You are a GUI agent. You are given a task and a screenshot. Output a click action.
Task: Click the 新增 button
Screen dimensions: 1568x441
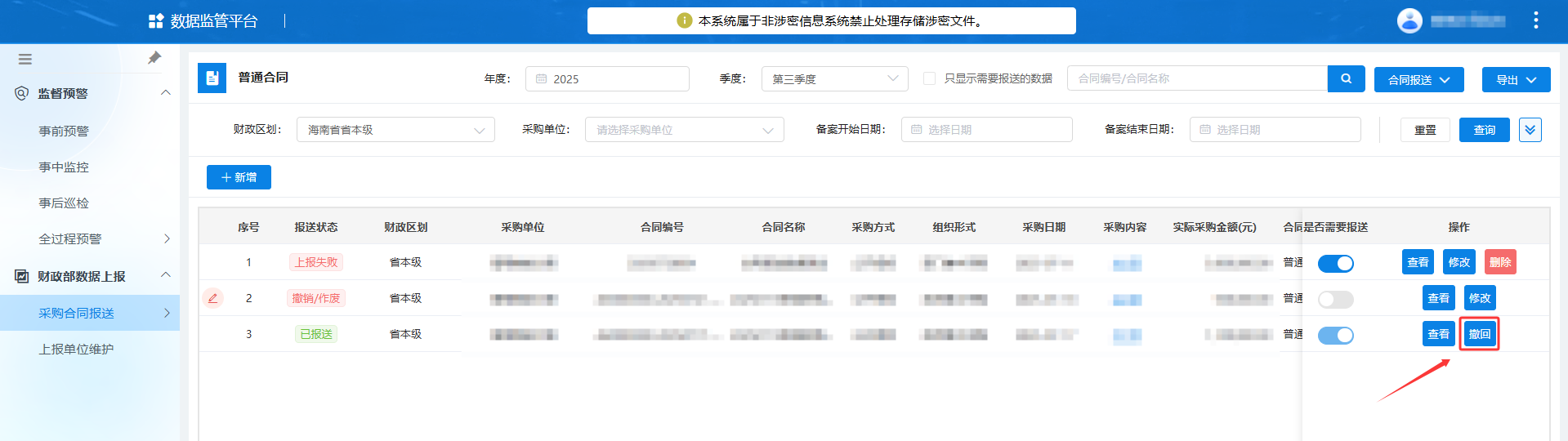click(x=239, y=177)
